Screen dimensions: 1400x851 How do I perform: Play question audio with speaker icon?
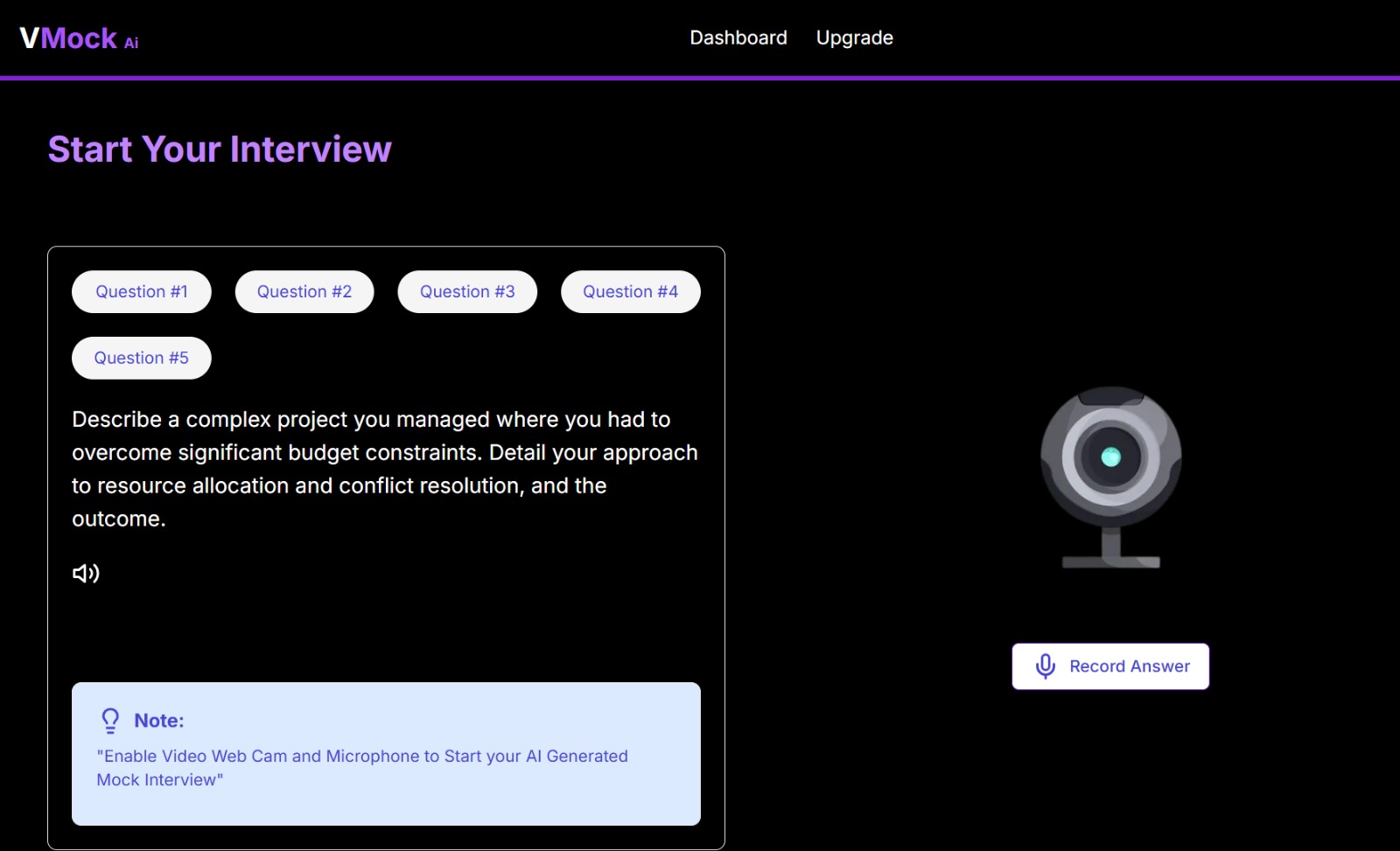coord(86,574)
